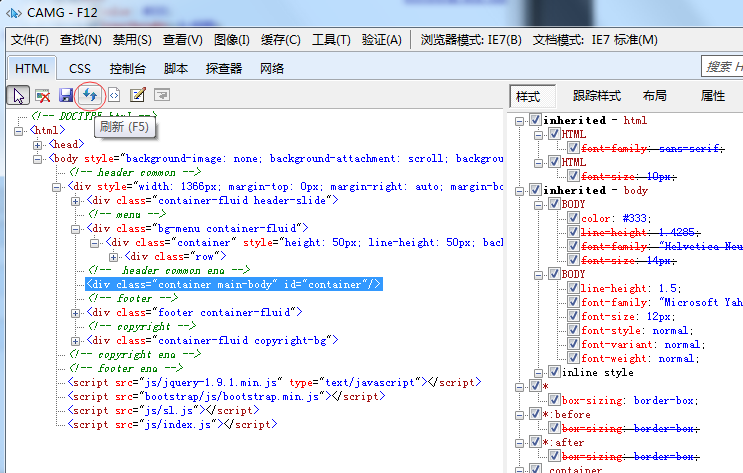Select the div id="container" main-body row
Image resolution: width=743 pixels, height=473 pixels.
tap(234, 284)
